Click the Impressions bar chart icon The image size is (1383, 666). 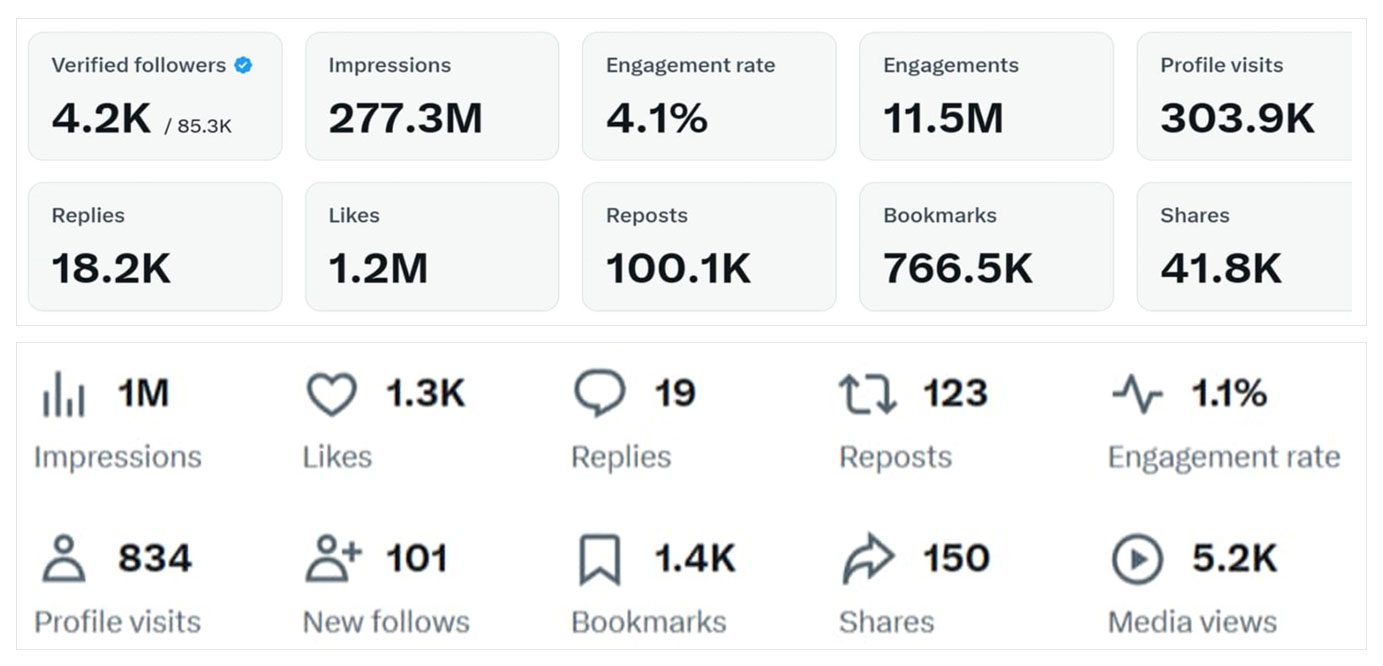(64, 394)
